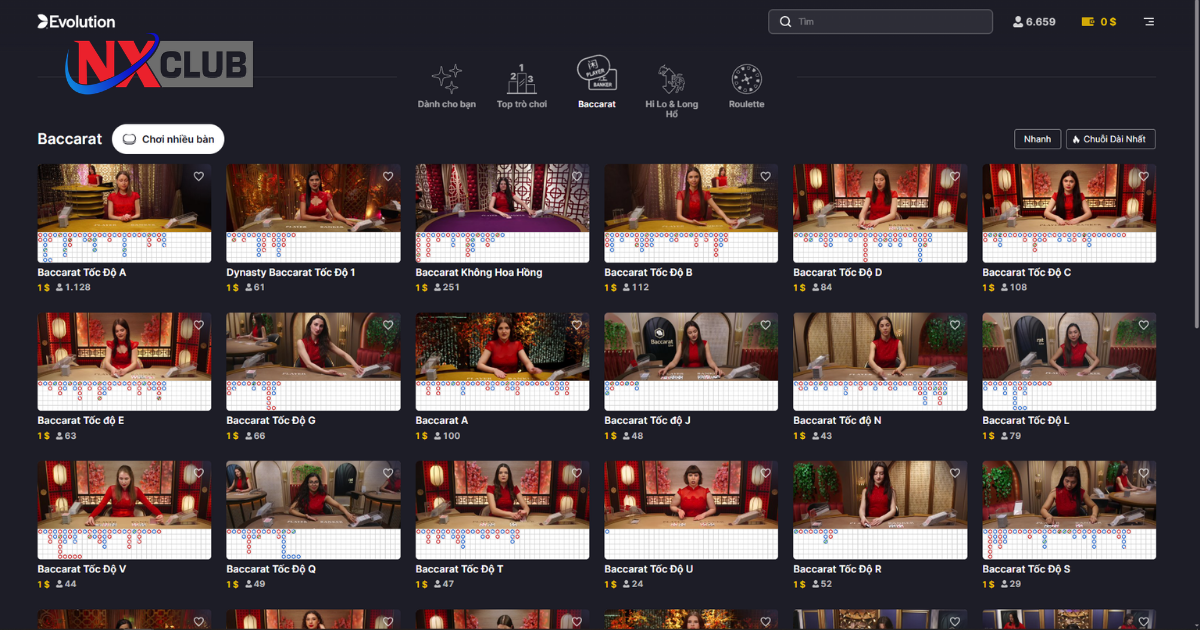The image size is (1200, 630).
Task: Click the Baccarat Không Hoa Hồng title text
Action: [x=479, y=272]
